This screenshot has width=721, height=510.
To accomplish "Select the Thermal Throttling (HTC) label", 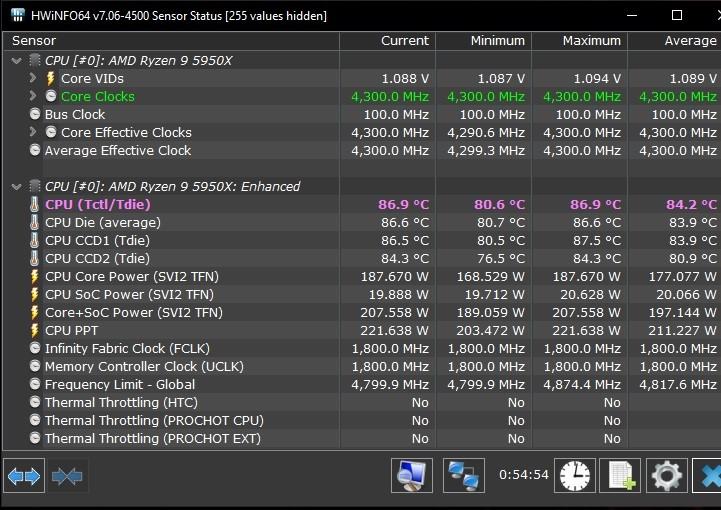I will coord(121,402).
